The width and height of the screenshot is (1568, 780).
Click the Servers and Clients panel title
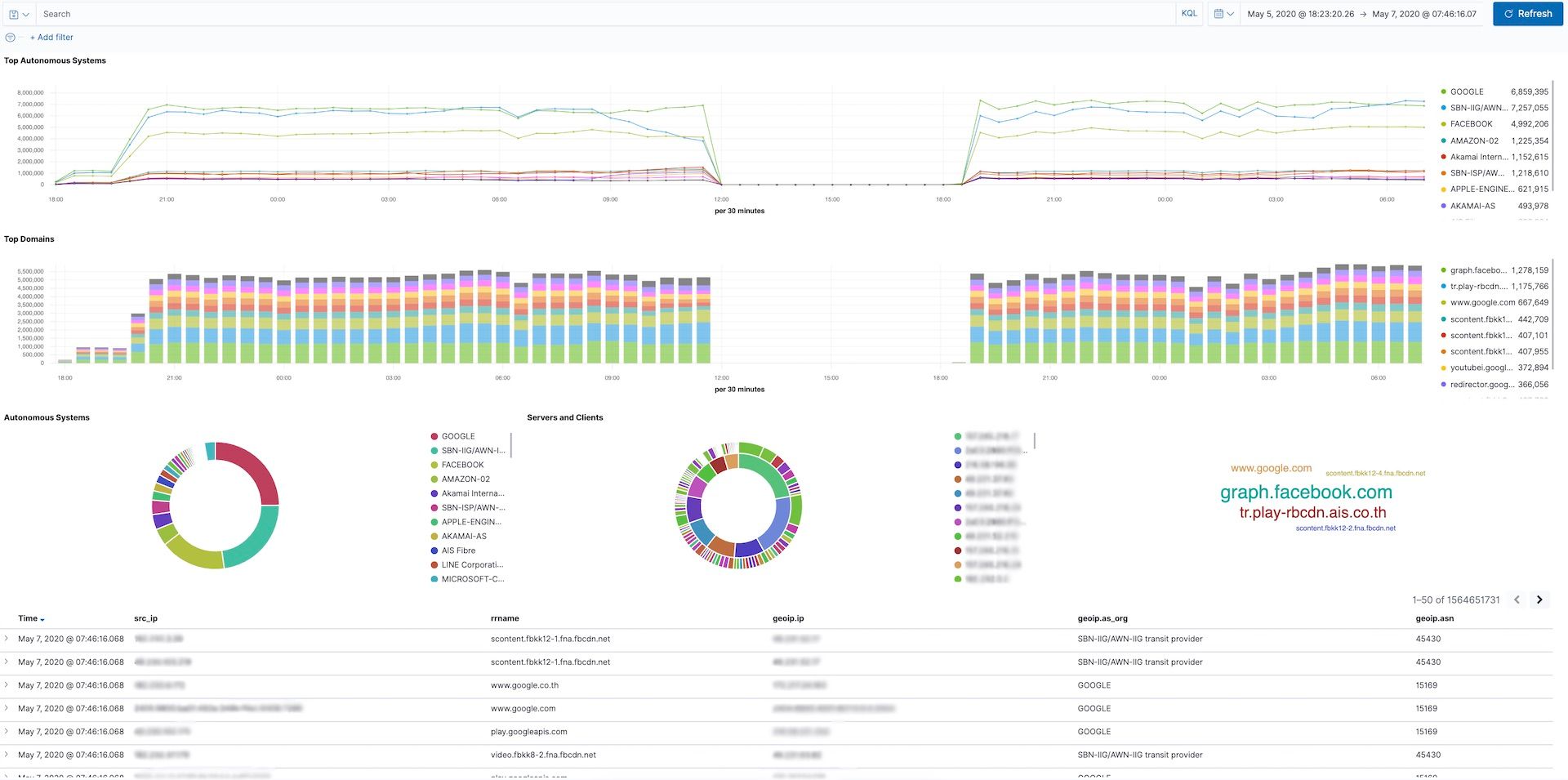click(565, 417)
